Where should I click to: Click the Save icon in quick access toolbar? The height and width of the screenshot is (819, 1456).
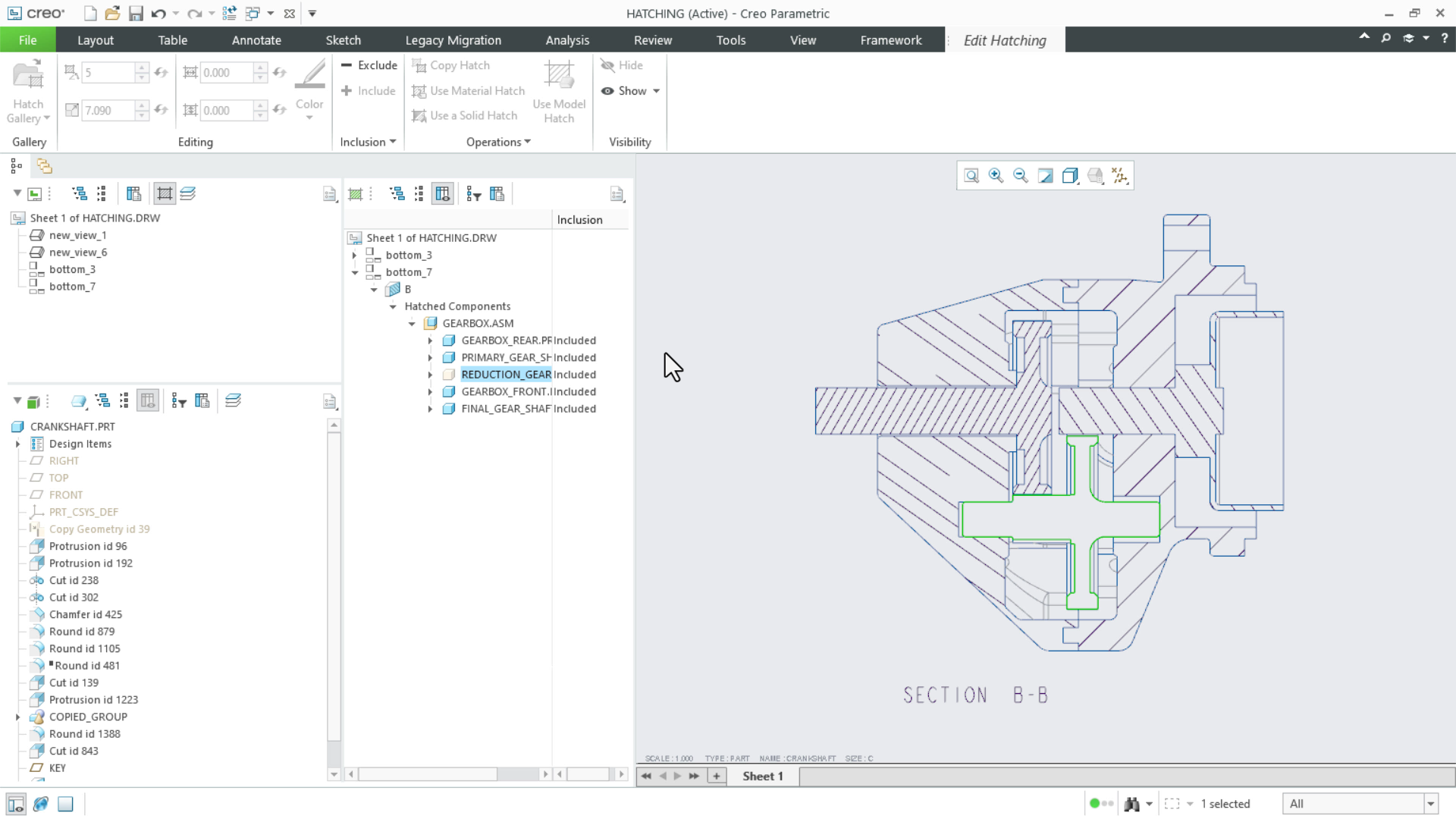136,14
